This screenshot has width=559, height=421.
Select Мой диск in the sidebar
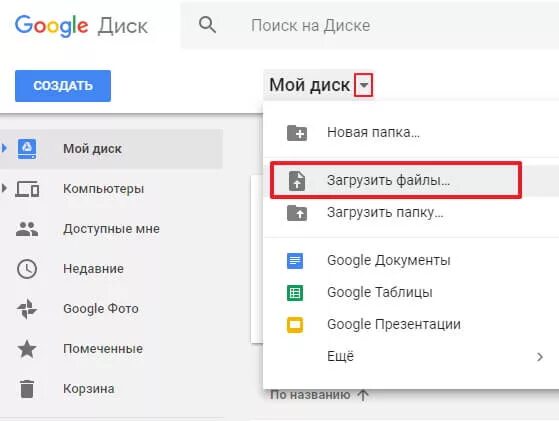[x=111, y=149]
